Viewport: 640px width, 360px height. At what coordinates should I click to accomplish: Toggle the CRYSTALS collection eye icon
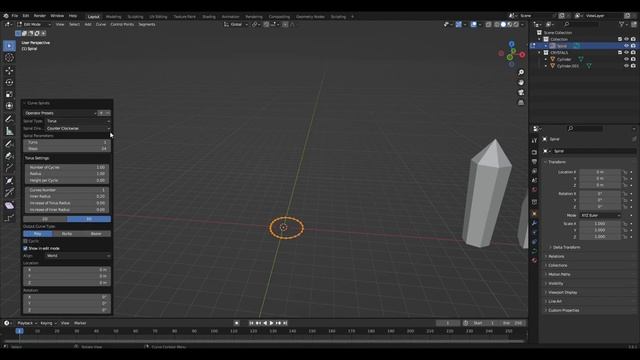coord(626,52)
